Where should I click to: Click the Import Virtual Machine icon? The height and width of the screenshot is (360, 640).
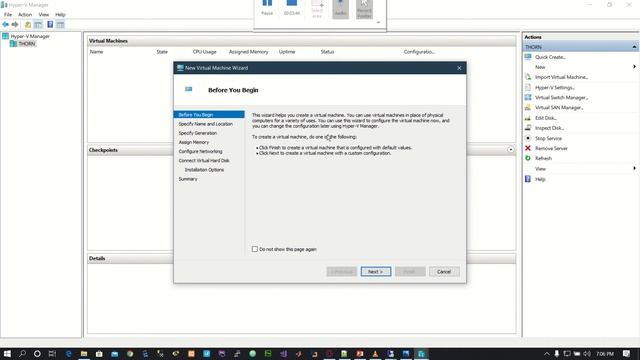coord(528,77)
